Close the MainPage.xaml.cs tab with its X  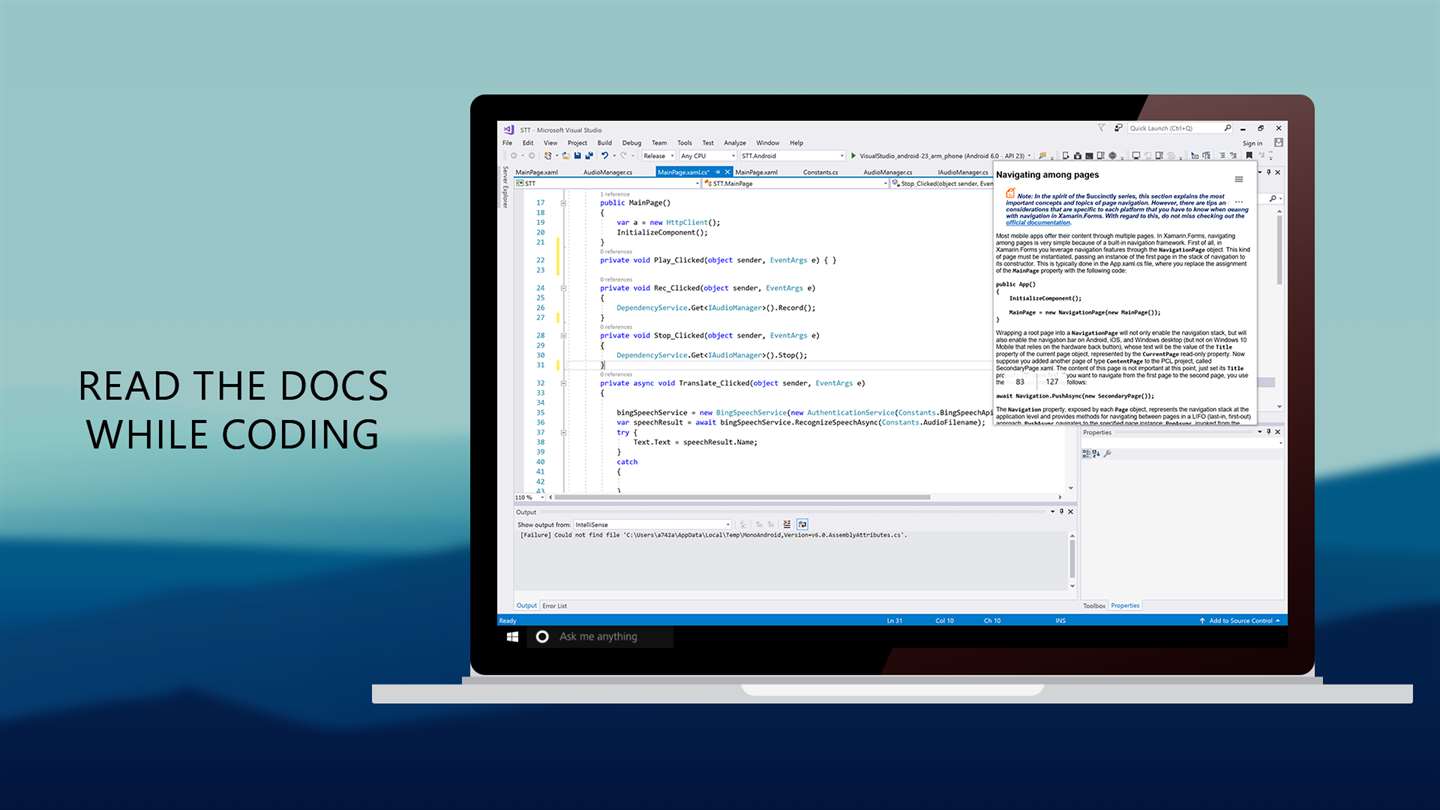pyautogui.click(x=727, y=172)
